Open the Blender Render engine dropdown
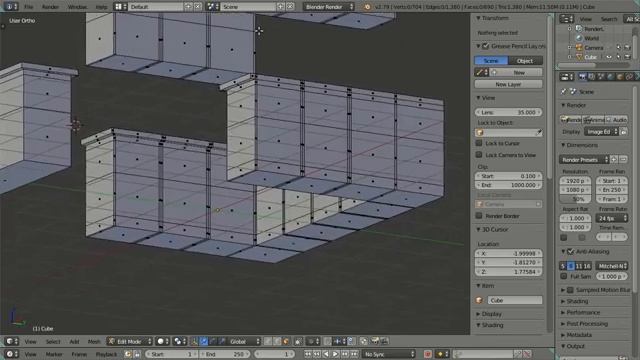 tap(329, 7)
